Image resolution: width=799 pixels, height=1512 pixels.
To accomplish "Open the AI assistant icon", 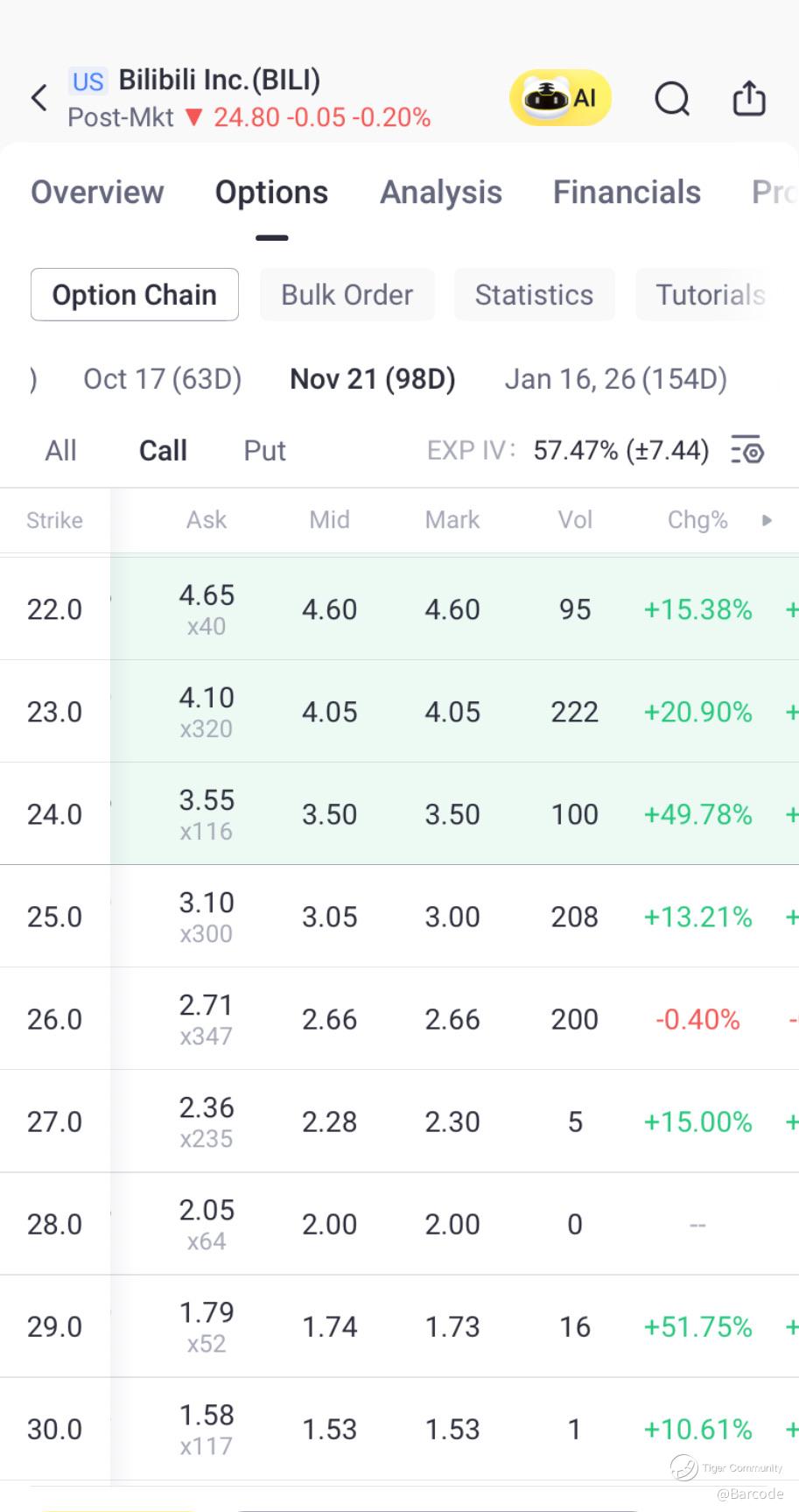I will [x=560, y=98].
